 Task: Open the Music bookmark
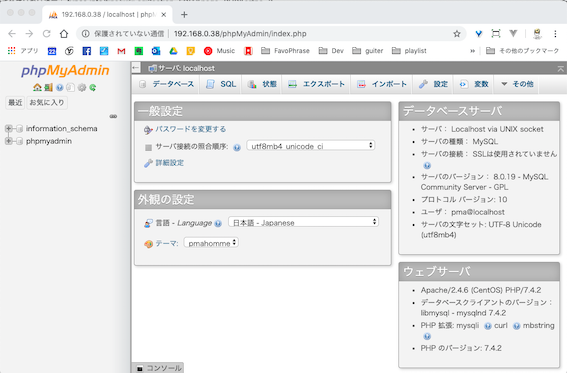(x=219, y=51)
